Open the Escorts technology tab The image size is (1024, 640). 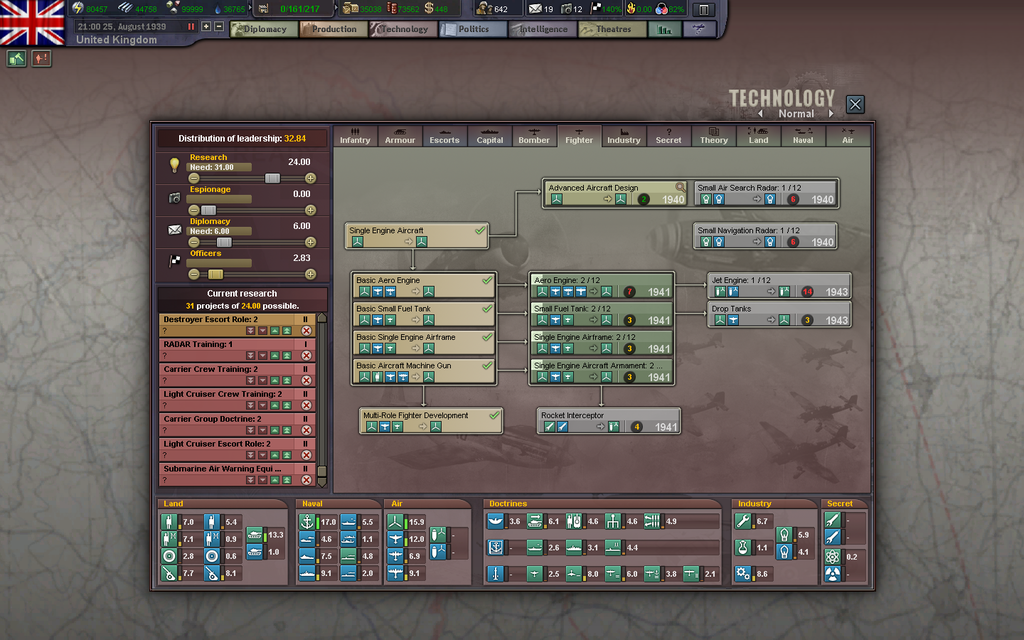444,136
